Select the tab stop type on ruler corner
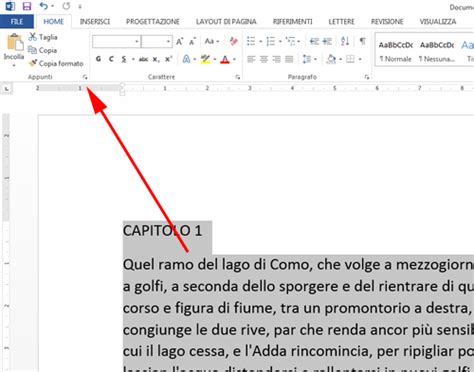Screen dimensions: 474x372 tap(6, 89)
